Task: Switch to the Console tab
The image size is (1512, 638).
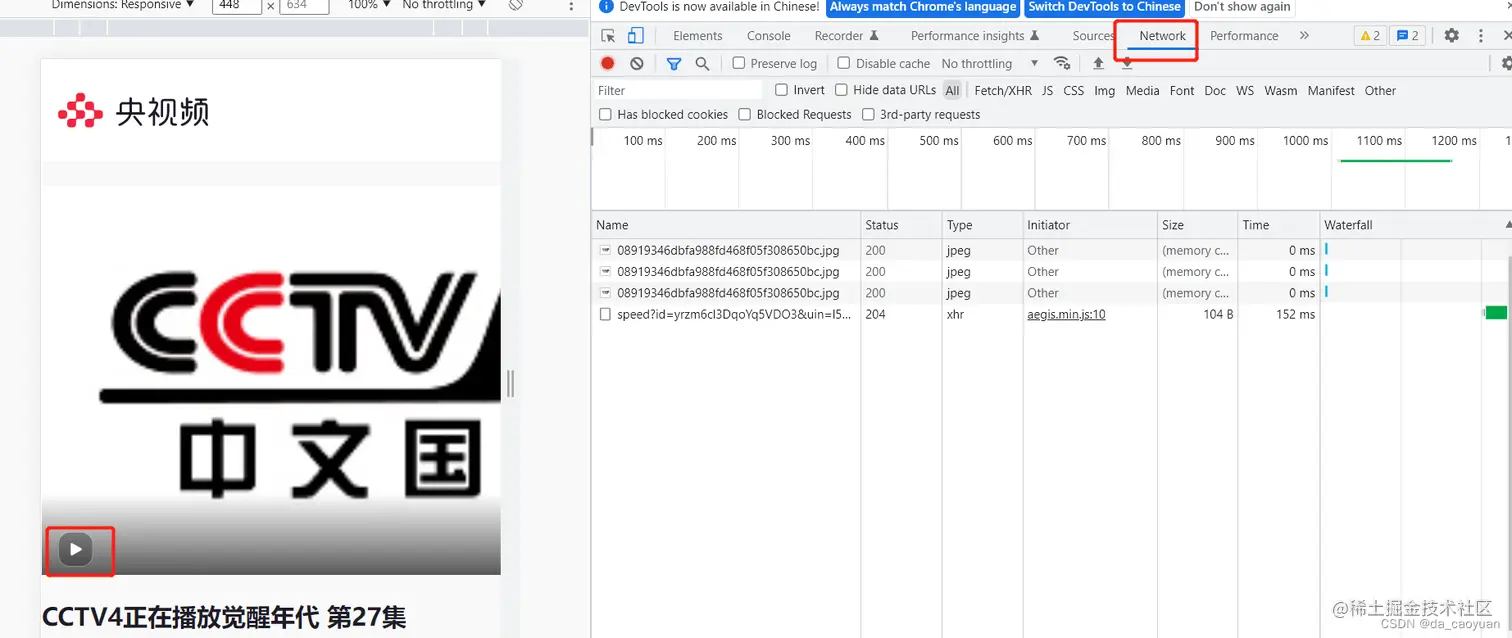Action: tap(769, 36)
